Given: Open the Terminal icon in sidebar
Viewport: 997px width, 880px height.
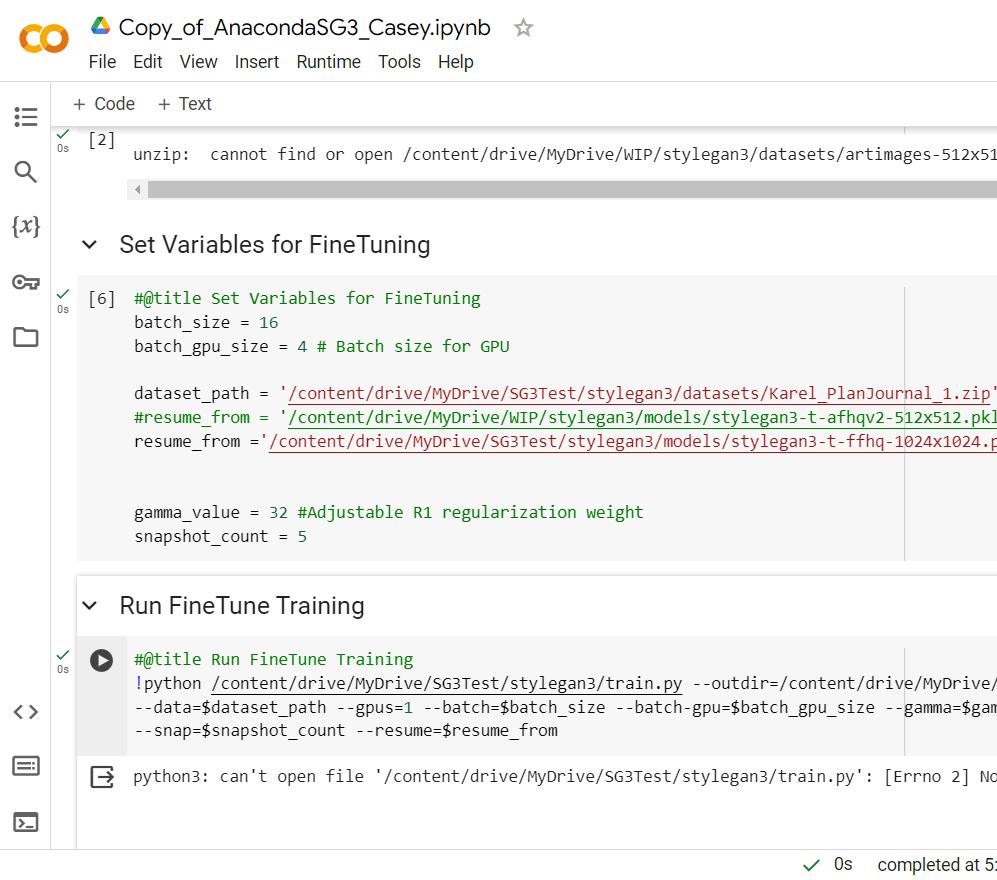Looking at the screenshot, I should pyautogui.click(x=25, y=822).
